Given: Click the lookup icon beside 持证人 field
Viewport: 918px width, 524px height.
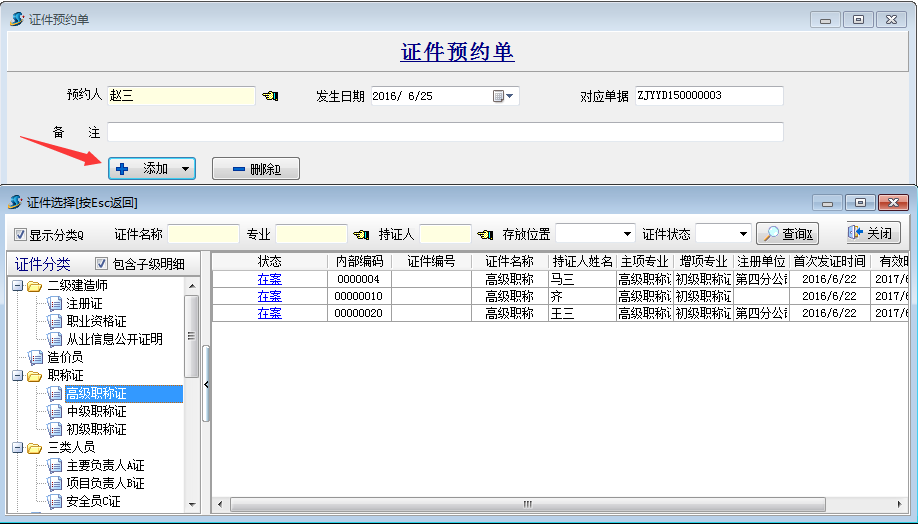Looking at the screenshot, I should [x=485, y=234].
